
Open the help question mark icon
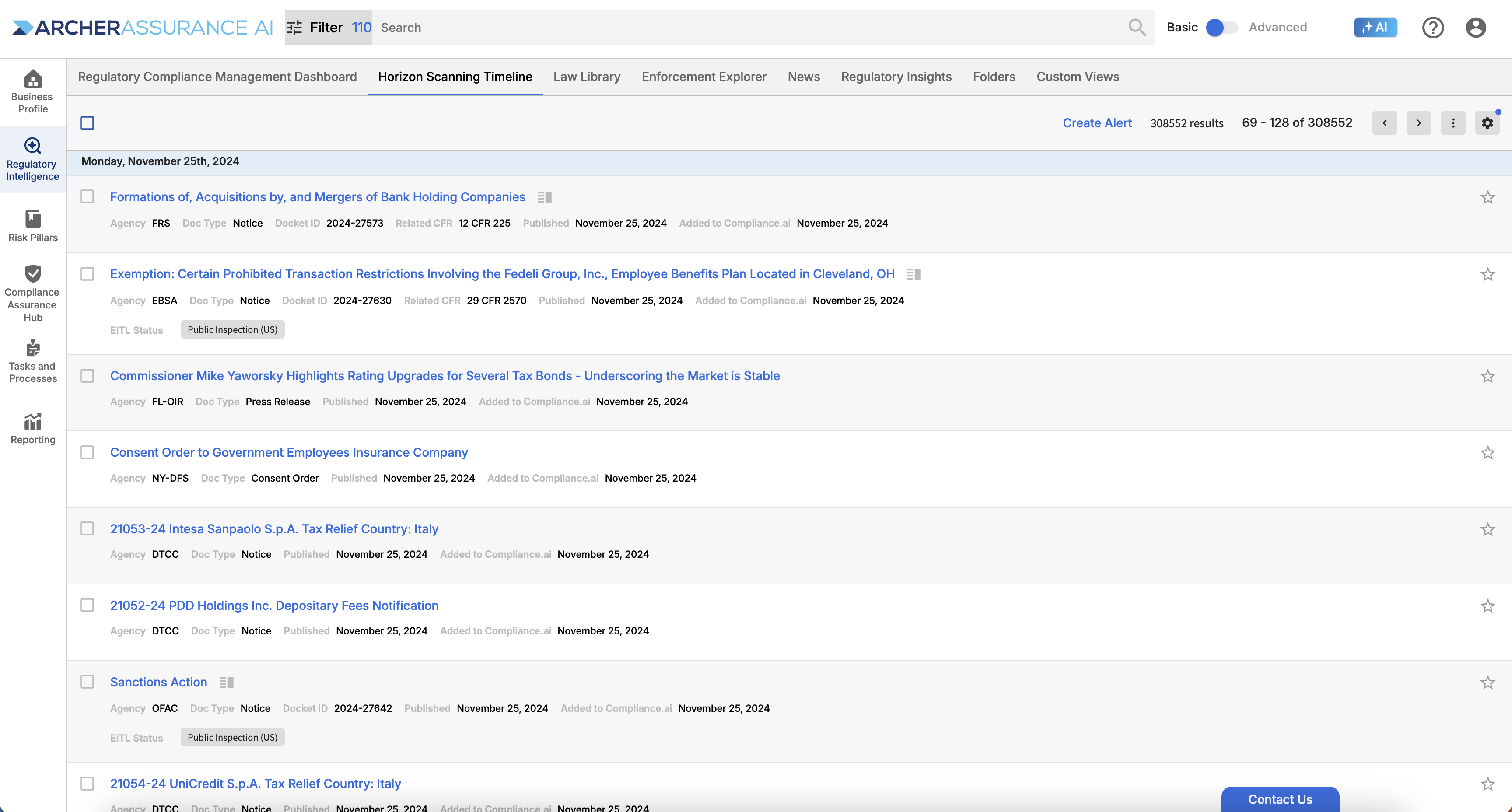pyautogui.click(x=1433, y=28)
